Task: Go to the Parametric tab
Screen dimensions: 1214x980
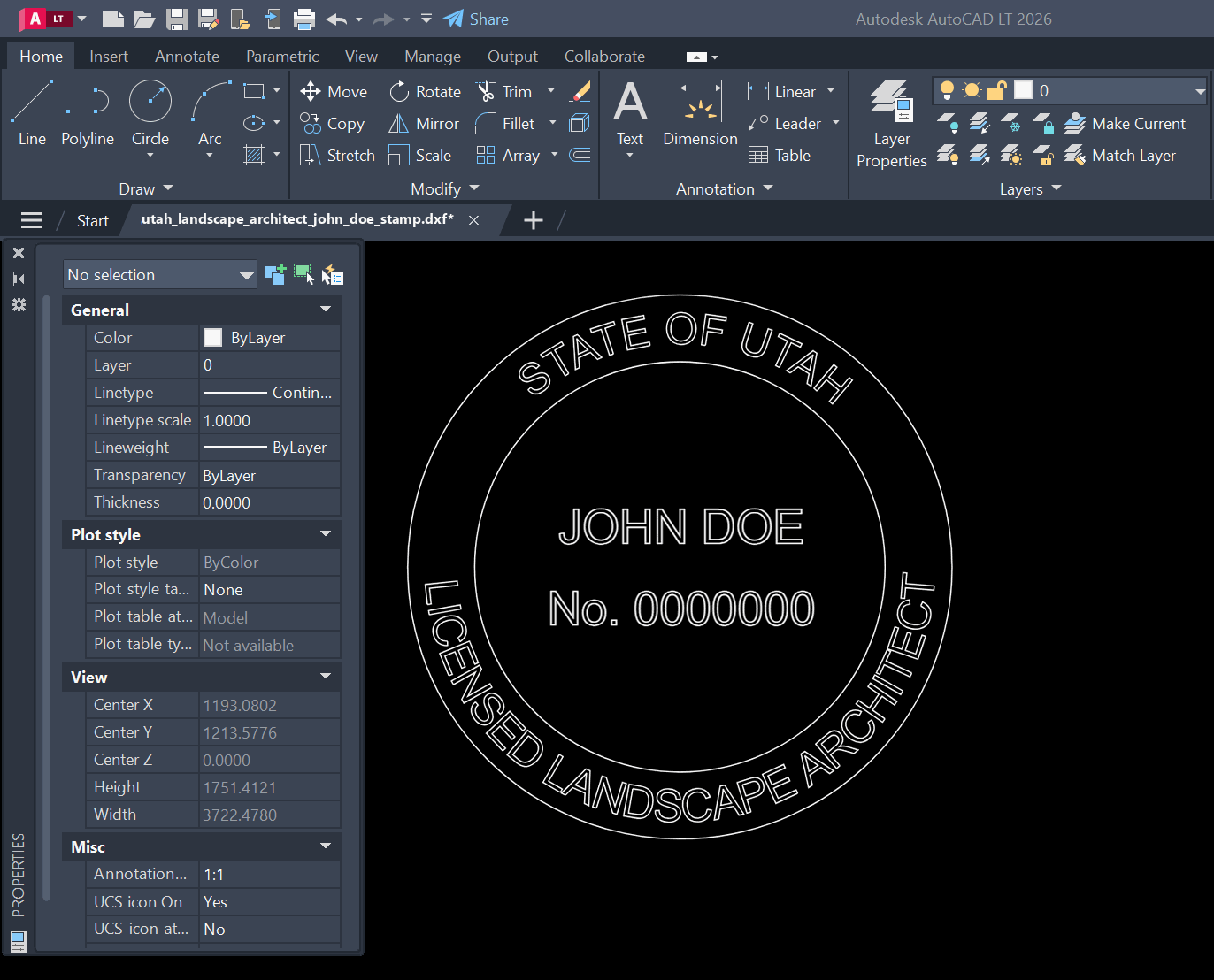Action: point(282,56)
